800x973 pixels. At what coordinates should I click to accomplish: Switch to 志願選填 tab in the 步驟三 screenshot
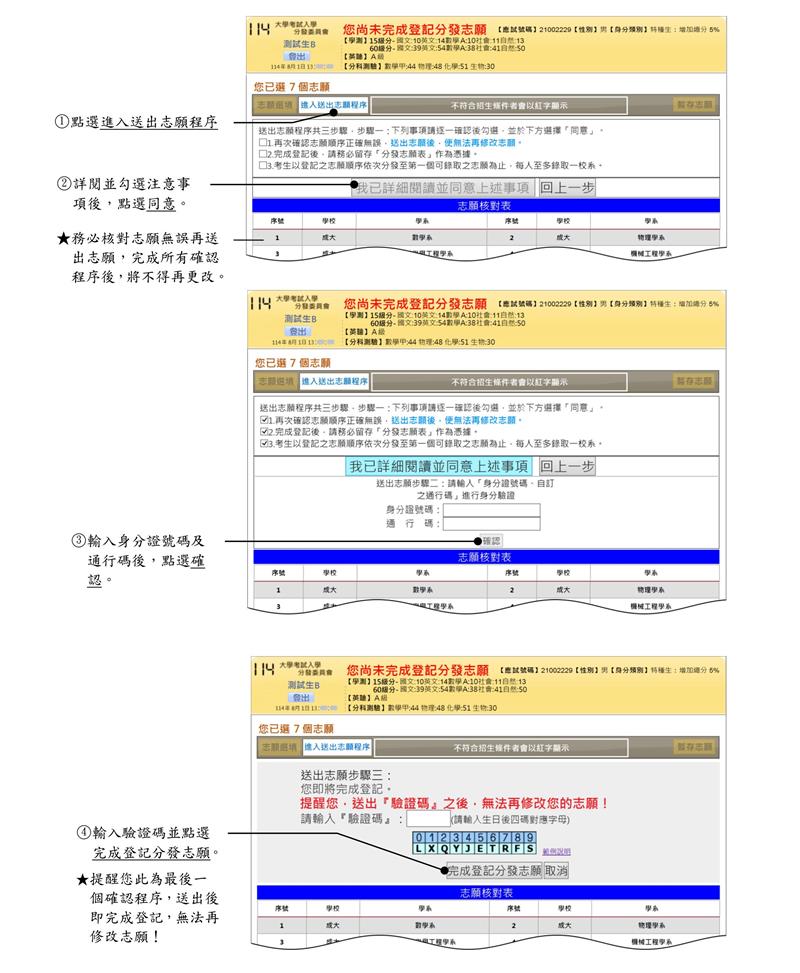(279, 747)
